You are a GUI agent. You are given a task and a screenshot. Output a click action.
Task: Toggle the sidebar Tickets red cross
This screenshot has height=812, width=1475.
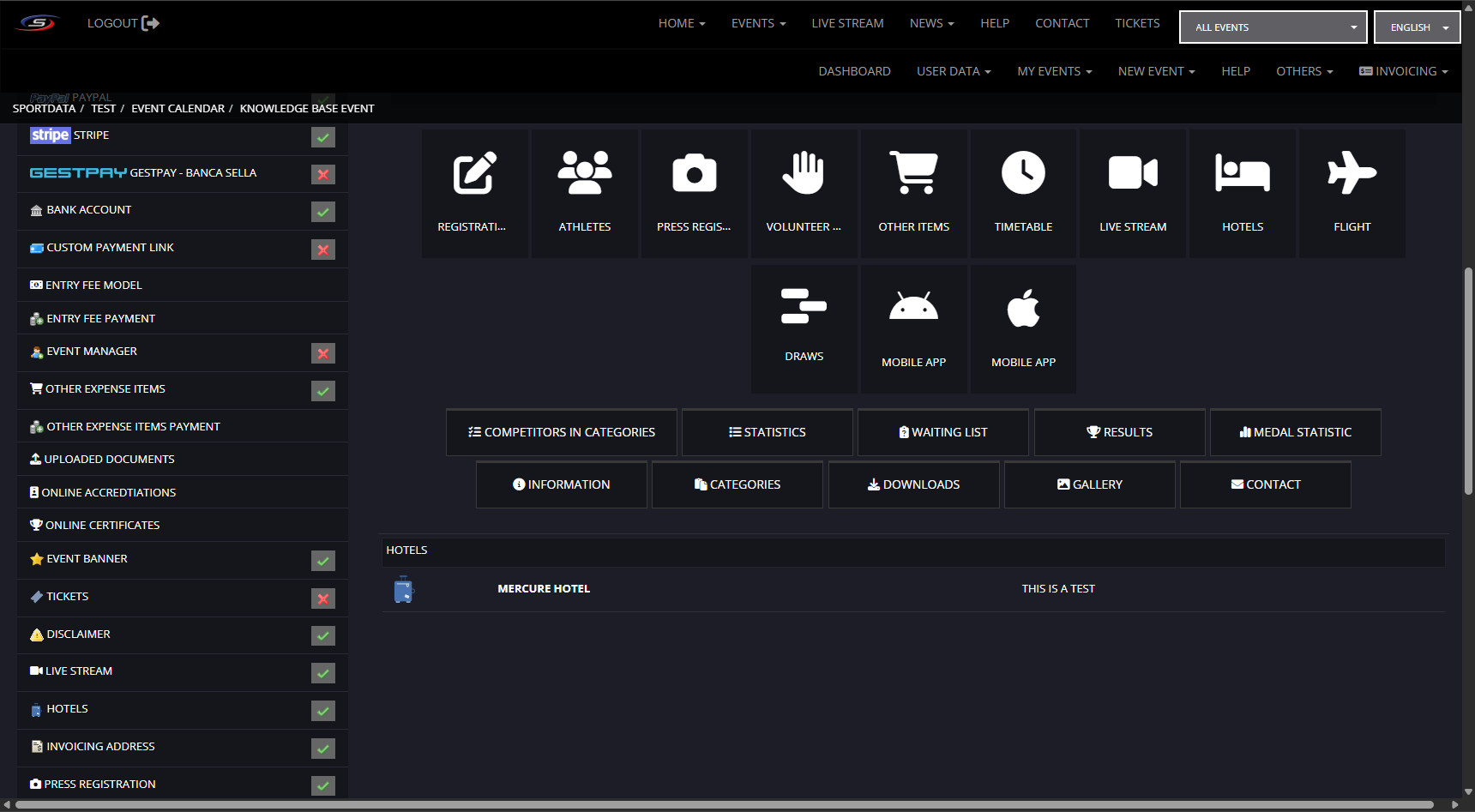(323, 598)
